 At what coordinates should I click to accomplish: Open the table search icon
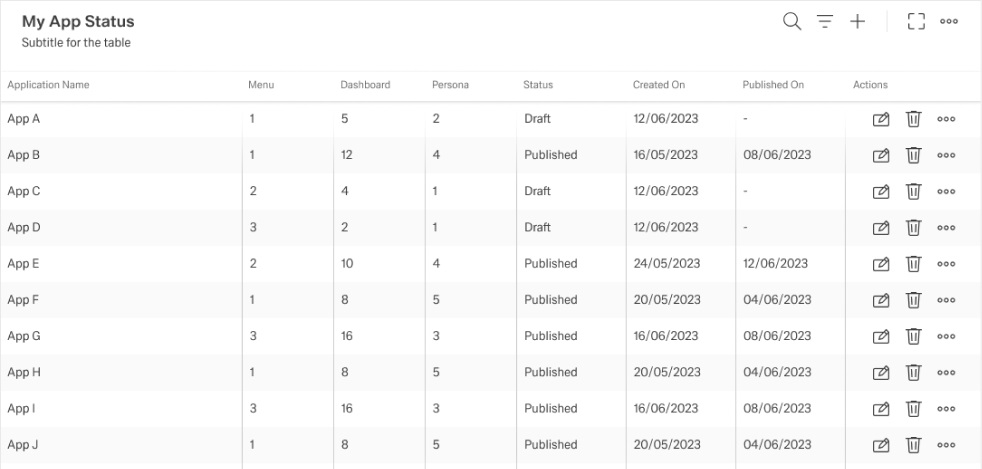click(792, 22)
